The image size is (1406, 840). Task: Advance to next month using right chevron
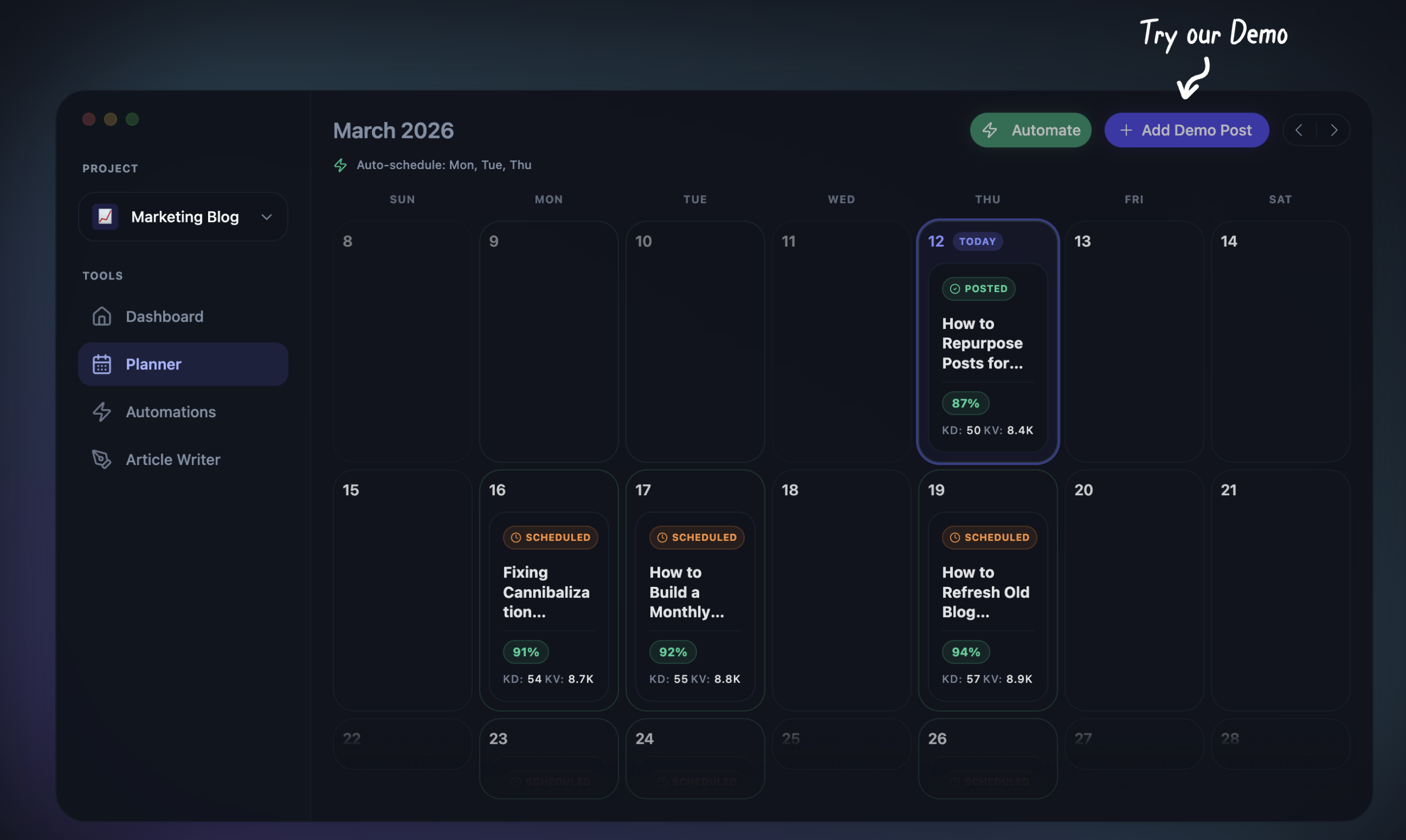pyautogui.click(x=1335, y=130)
